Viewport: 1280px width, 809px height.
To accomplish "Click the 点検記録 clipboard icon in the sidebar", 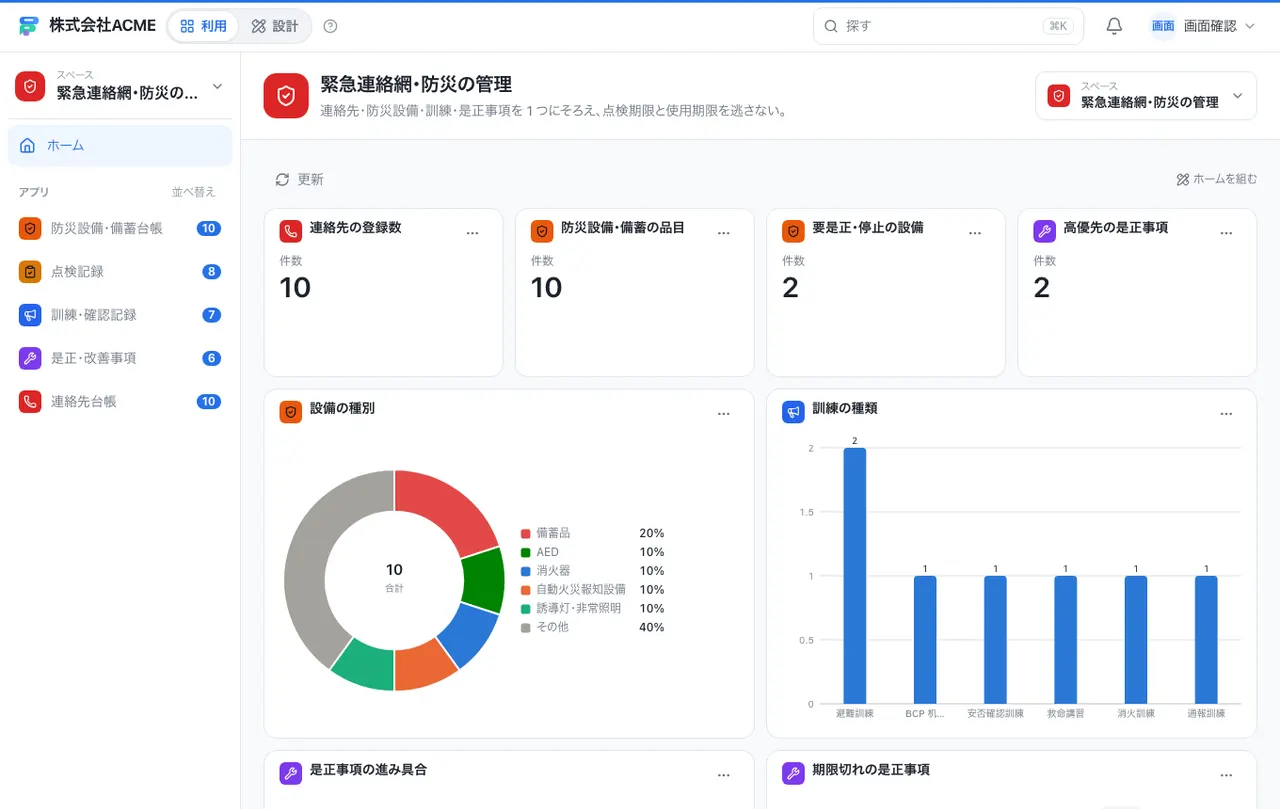I will pyautogui.click(x=30, y=271).
